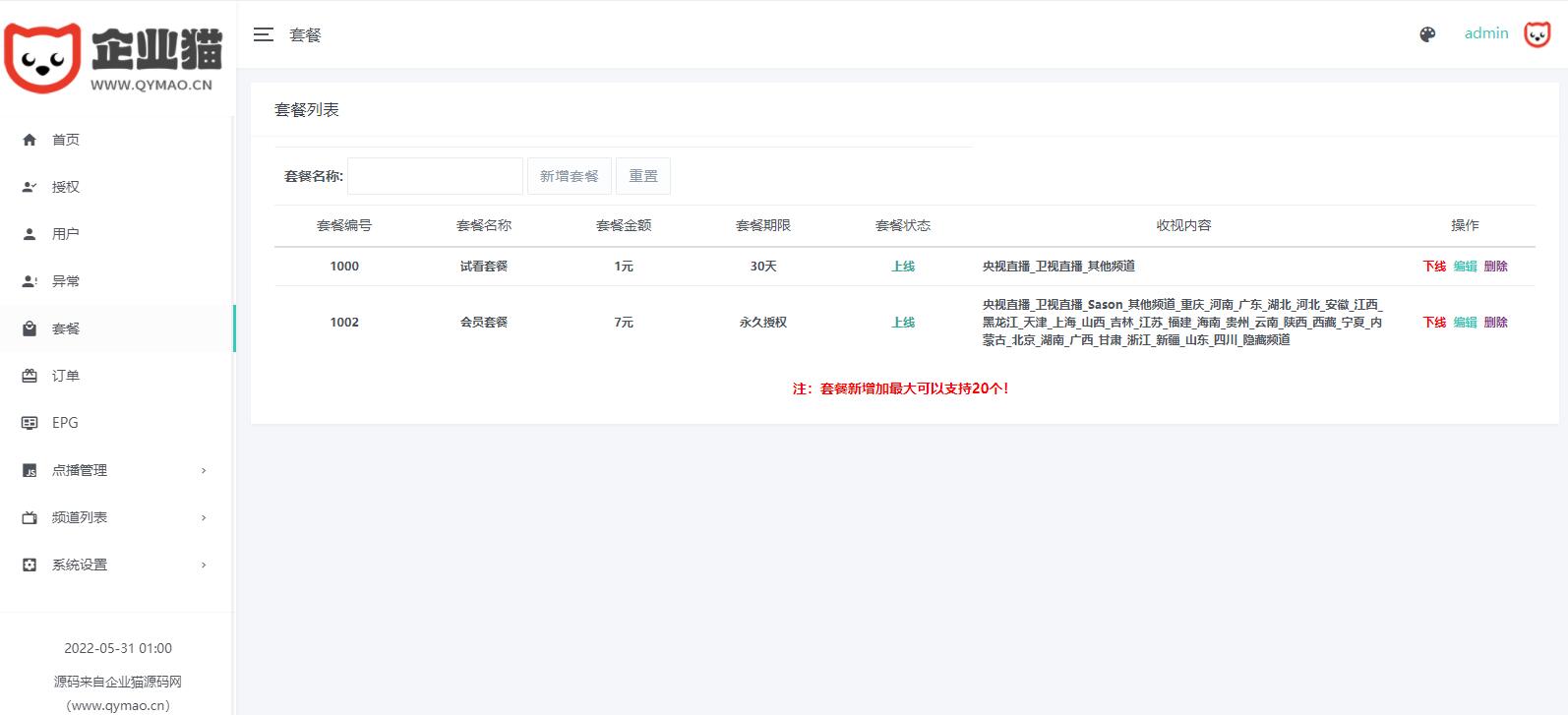This screenshot has width=1568, height=715.
Task: Focus the 套餐名称 search input field
Action: coord(435,176)
